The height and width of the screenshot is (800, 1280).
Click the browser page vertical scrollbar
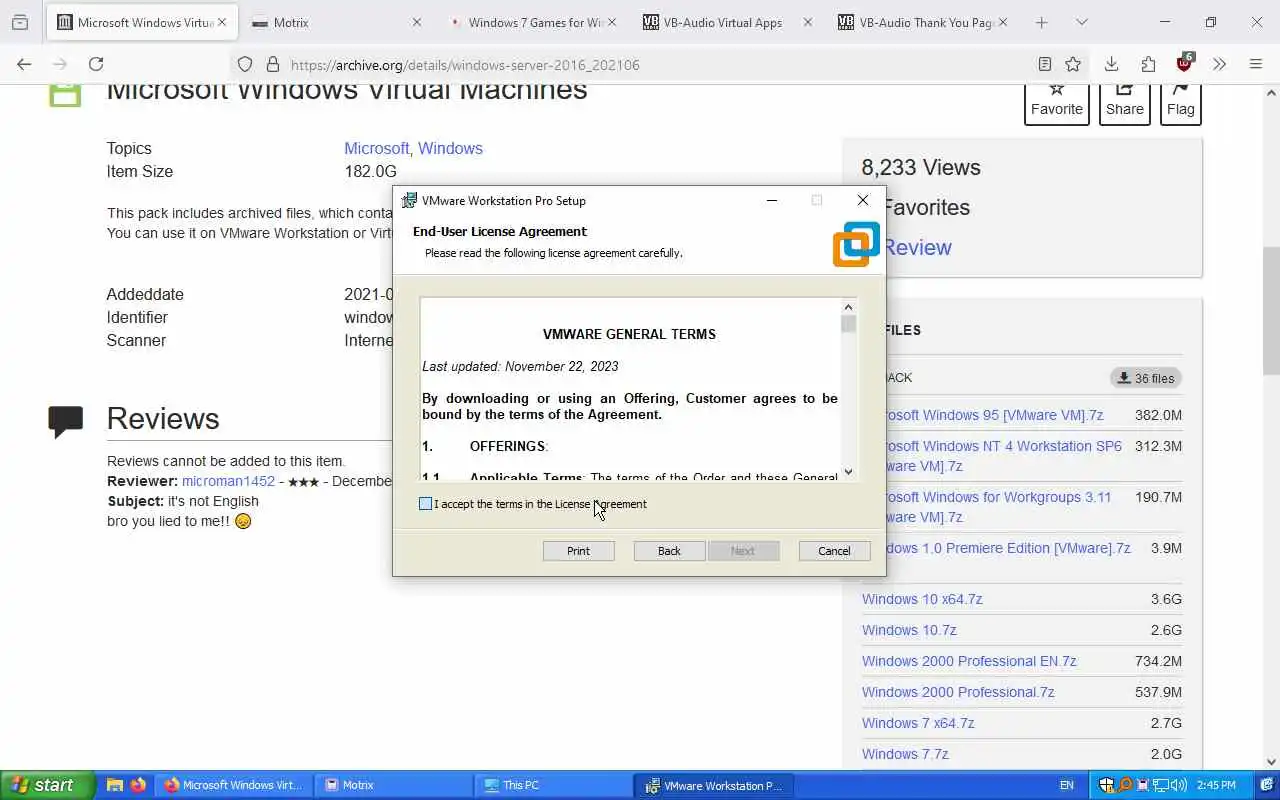pyautogui.click(x=1272, y=310)
